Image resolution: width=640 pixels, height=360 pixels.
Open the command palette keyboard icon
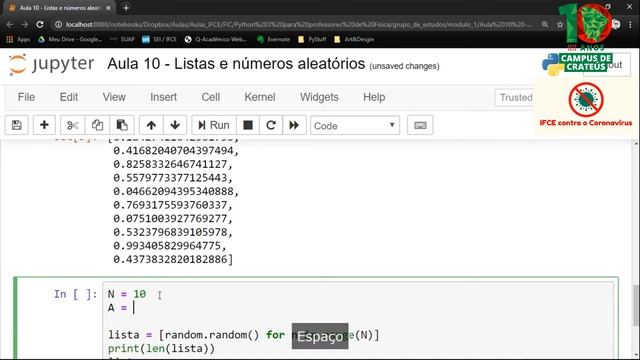click(x=420, y=125)
